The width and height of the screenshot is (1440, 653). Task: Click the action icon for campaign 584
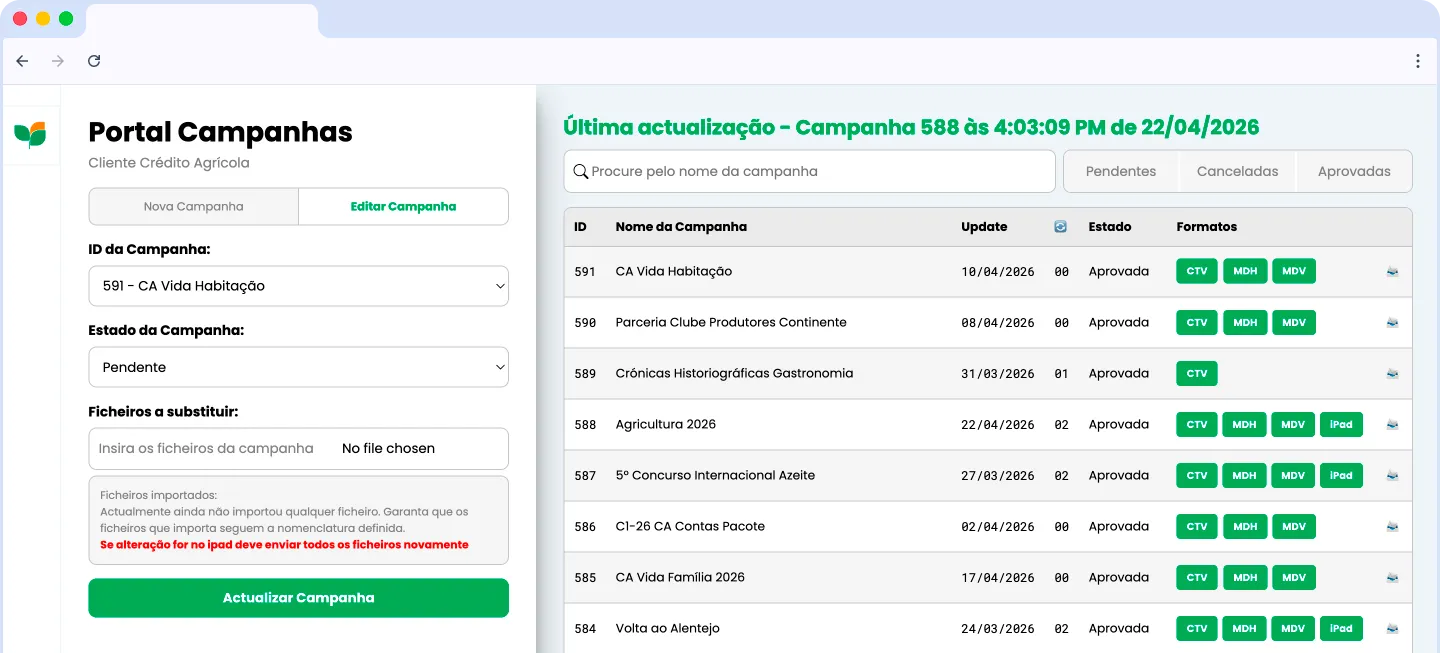click(1392, 629)
